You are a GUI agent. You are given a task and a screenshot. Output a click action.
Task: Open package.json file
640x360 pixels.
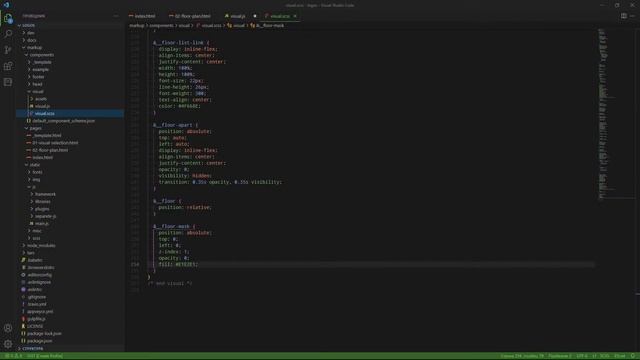tap(40, 341)
